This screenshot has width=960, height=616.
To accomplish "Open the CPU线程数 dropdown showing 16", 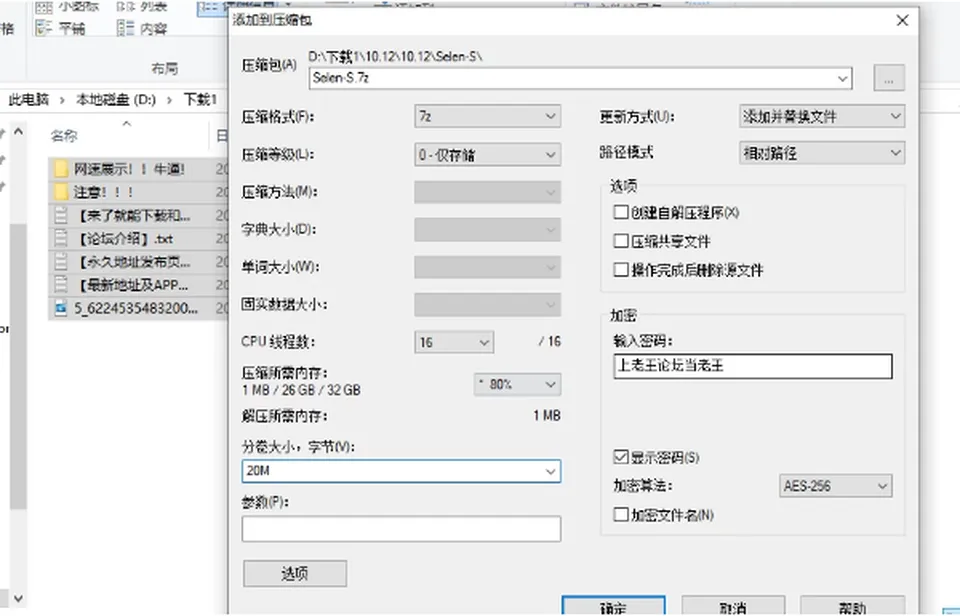I will click(454, 342).
